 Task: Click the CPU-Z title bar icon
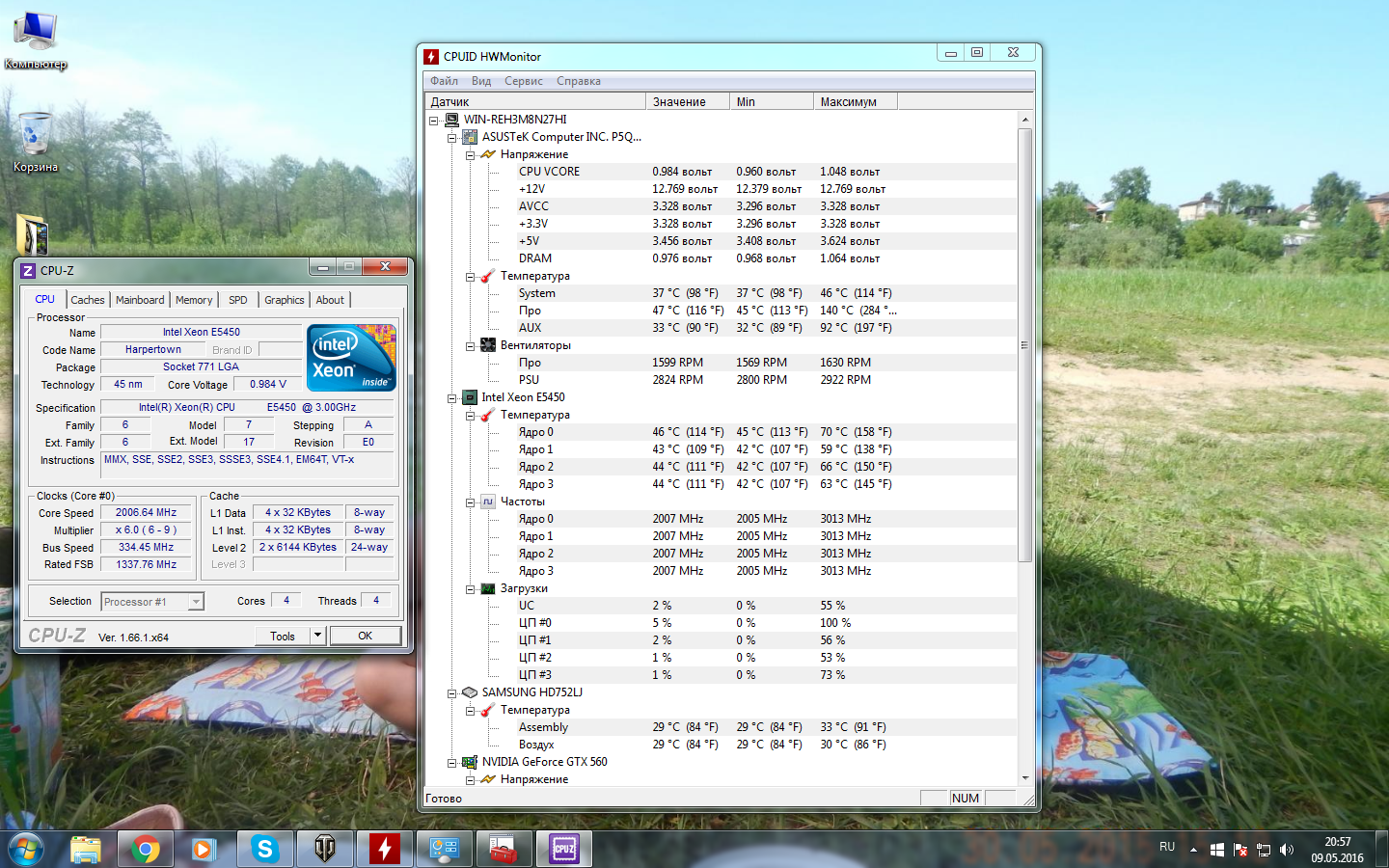pos(28,271)
